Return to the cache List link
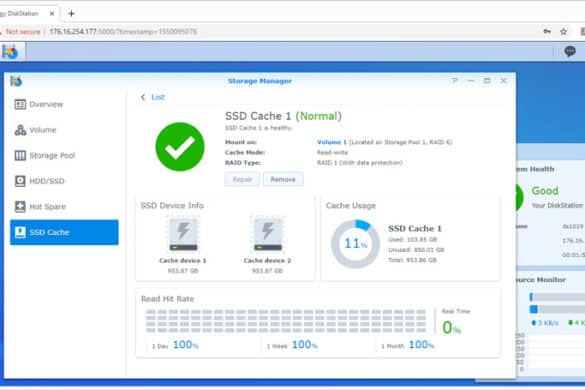Image resolution: width=585 pixels, height=390 pixels. click(x=158, y=97)
